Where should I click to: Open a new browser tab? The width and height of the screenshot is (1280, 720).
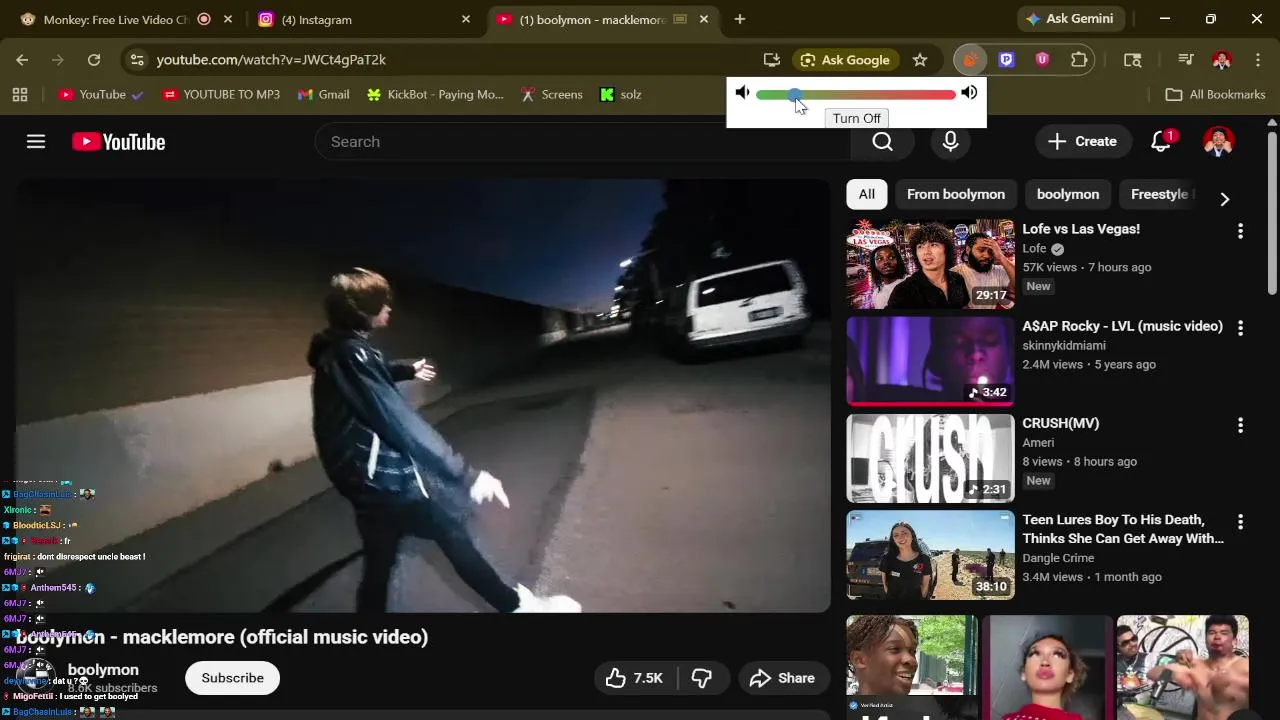point(740,19)
